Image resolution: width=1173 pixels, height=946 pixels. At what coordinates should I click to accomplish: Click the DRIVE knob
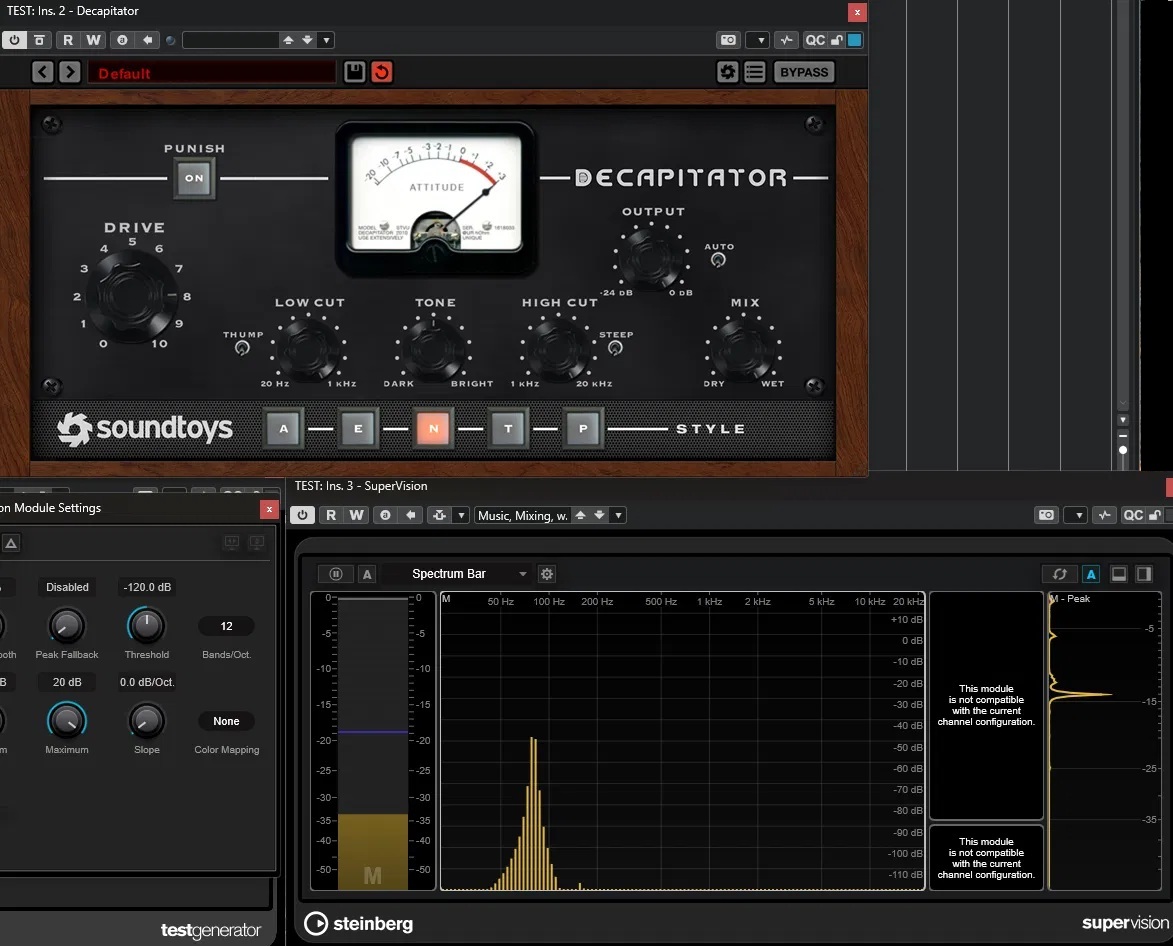click(x=132, y=296)
